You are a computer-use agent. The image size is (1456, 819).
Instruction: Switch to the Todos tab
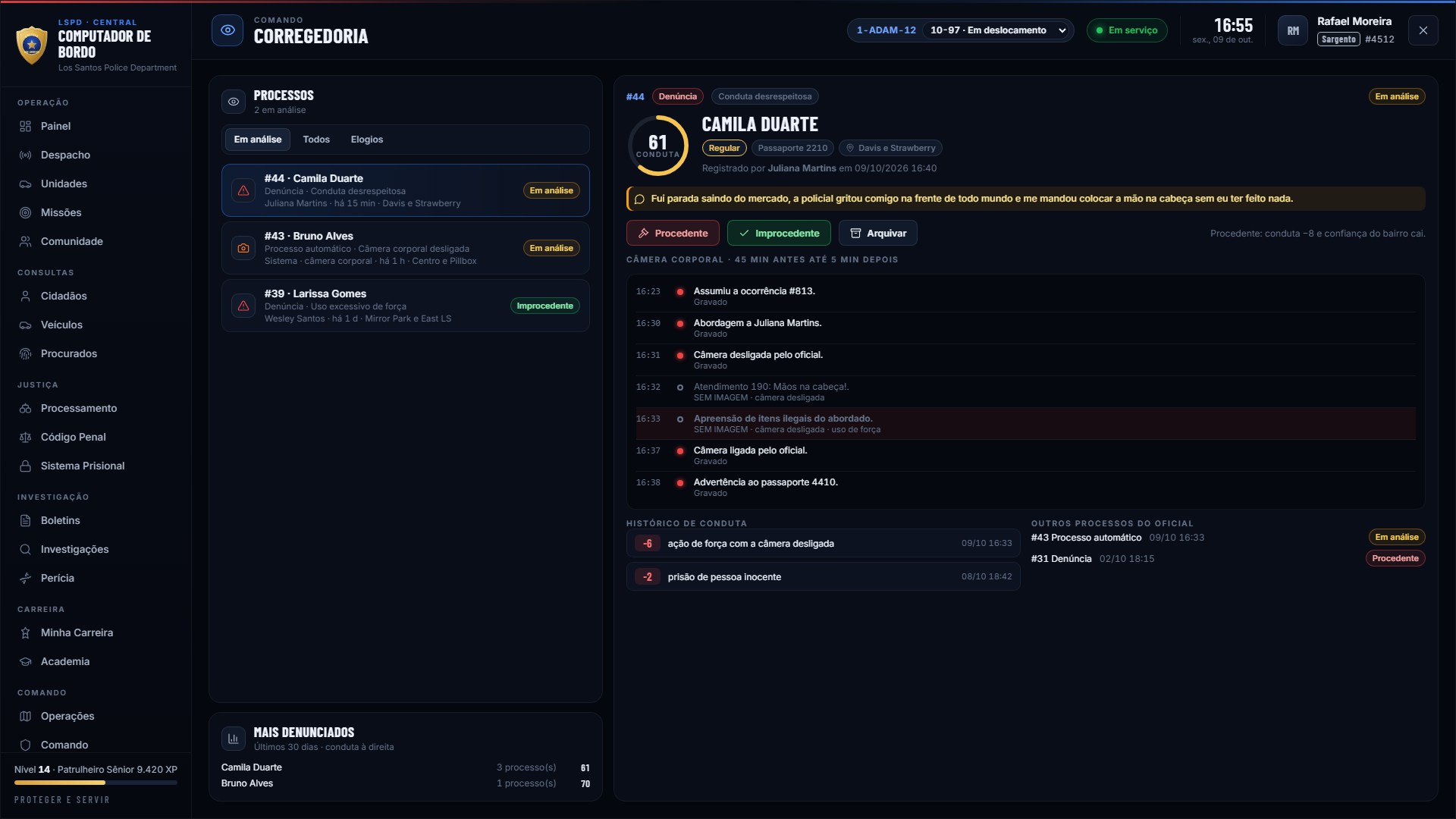(316, 140)
